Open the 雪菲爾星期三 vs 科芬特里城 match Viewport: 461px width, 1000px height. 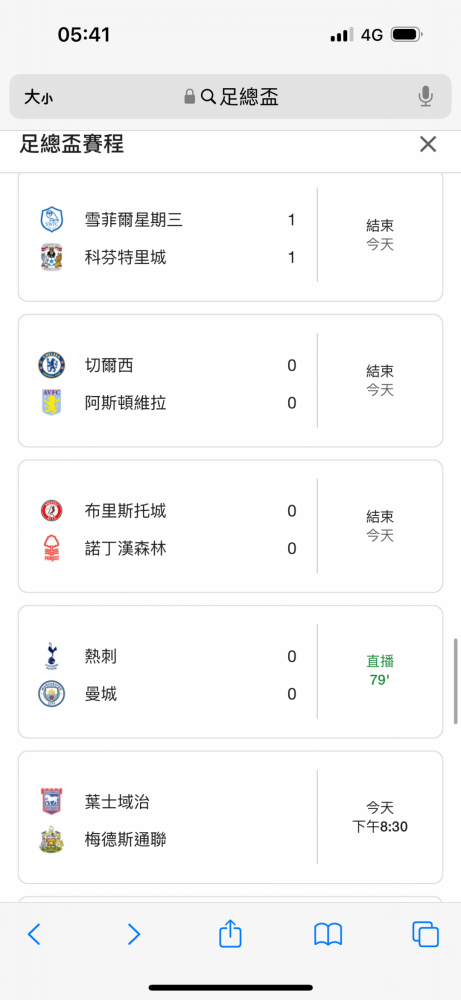[230, 236]
